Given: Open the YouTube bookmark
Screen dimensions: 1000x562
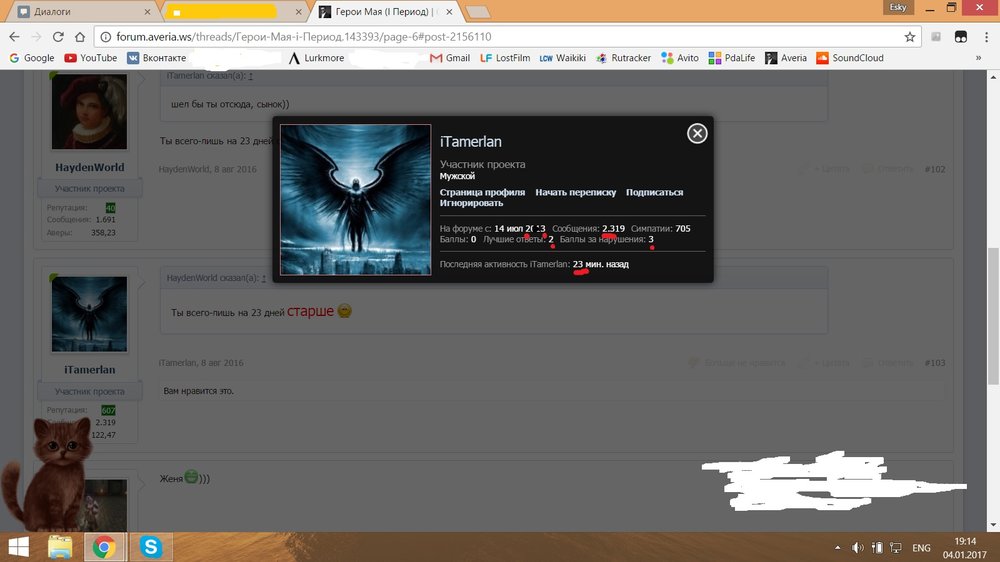Looking at the screenshot, I should [x=90, y=58].
